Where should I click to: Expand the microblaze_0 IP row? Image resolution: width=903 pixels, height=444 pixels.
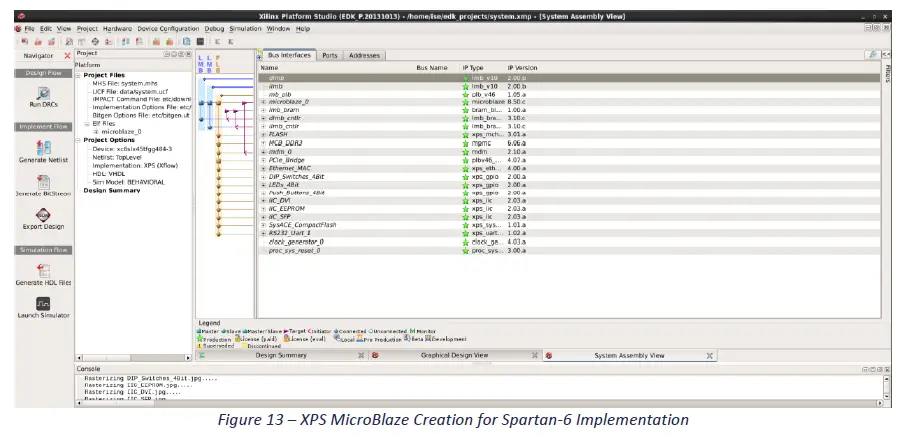pyautogui.click(x=264, y=102)
